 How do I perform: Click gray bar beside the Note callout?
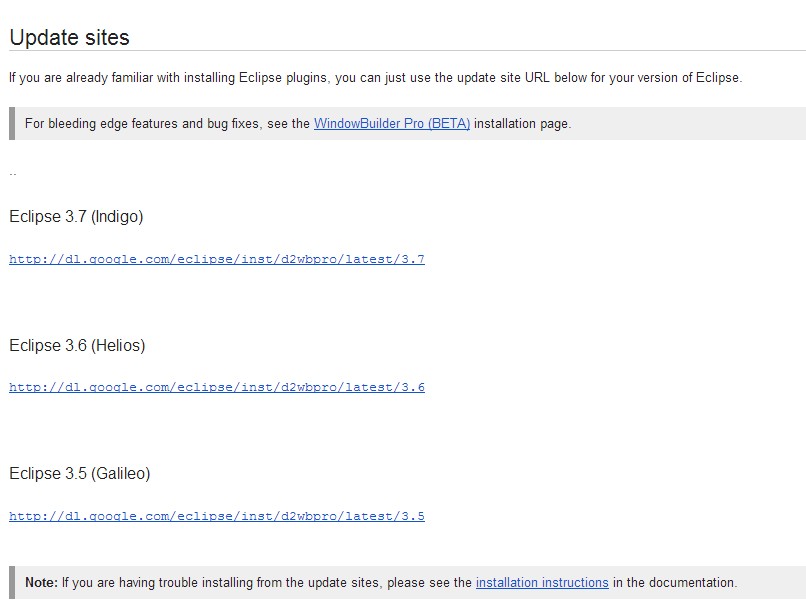point(12,582)
